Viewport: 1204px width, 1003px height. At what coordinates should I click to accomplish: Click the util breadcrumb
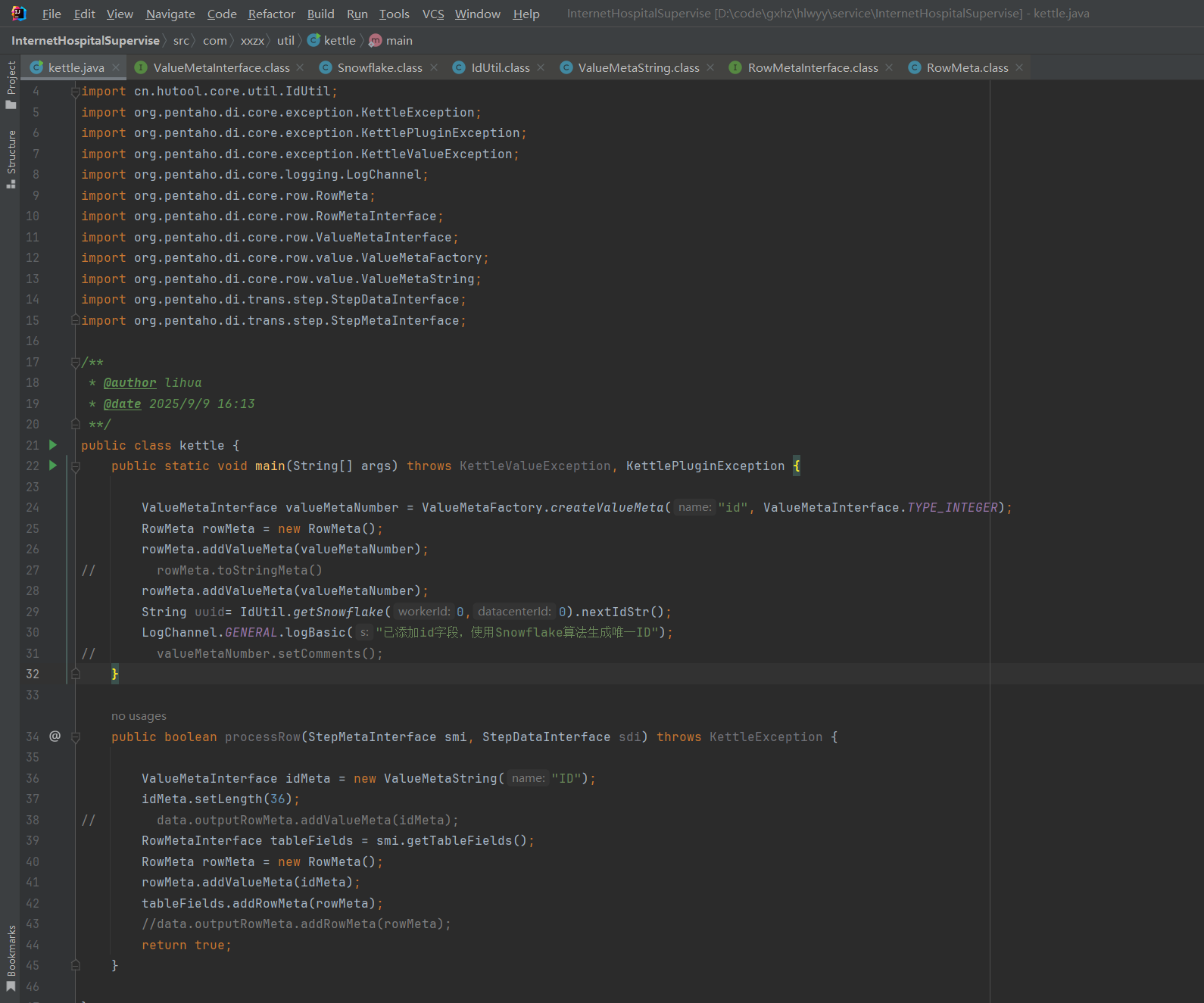(x=285, y=41)
